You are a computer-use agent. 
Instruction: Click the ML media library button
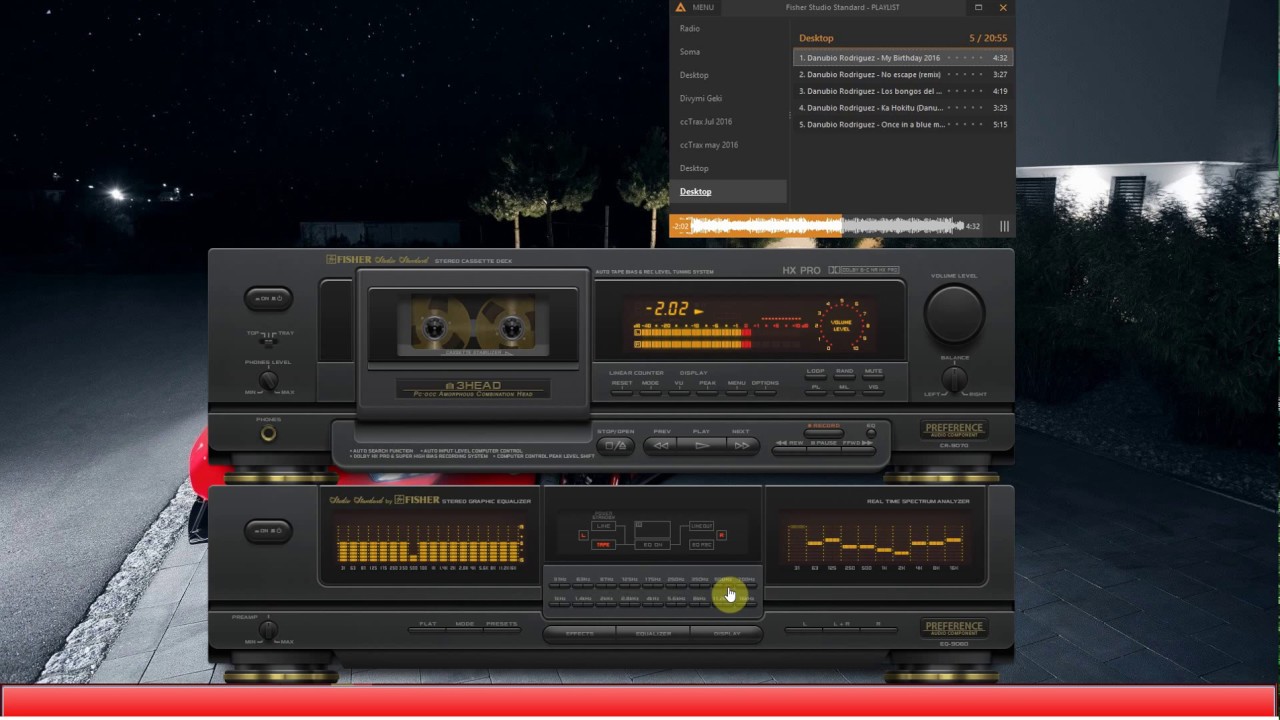(844, 393)
